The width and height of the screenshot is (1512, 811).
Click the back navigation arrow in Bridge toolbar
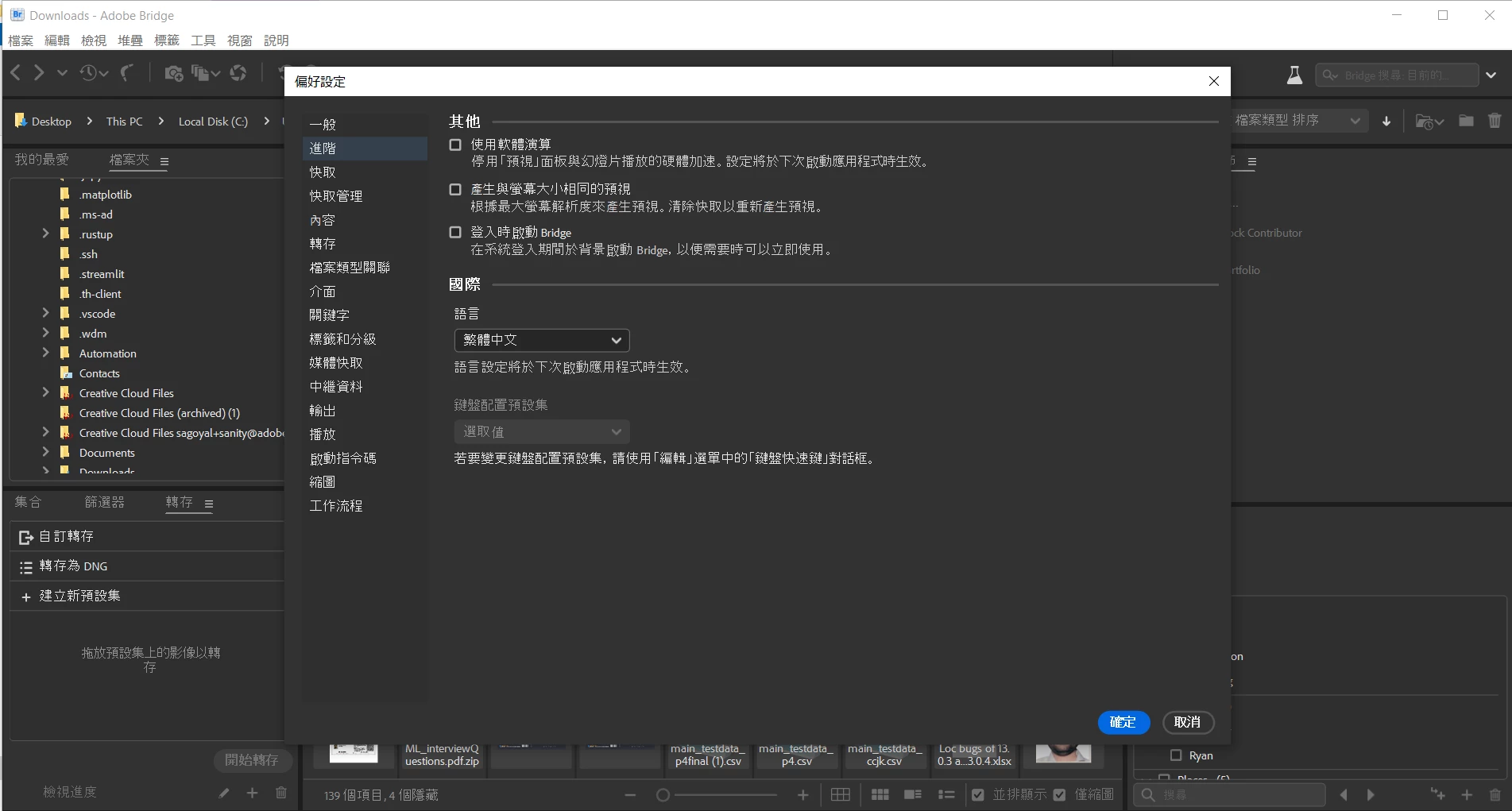click(x=16, y=73)
